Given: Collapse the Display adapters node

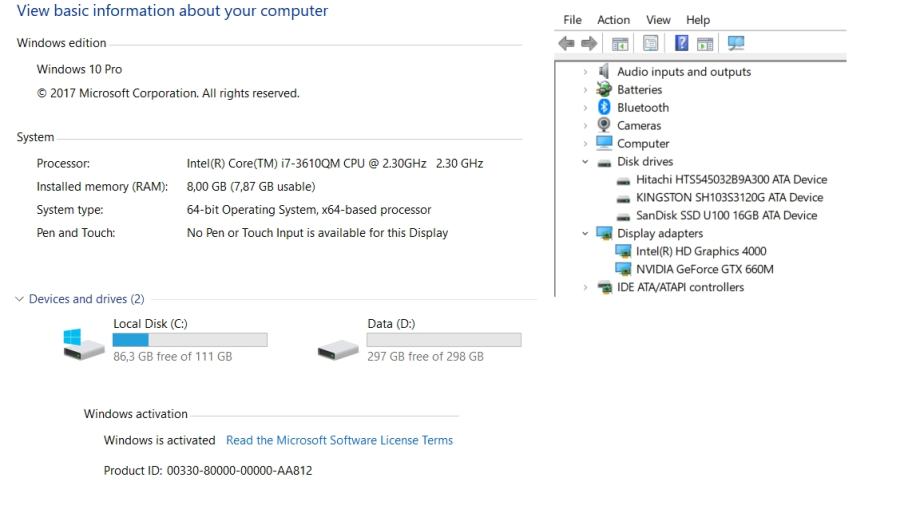Looking at the screenshot, I should coord(585,233).
